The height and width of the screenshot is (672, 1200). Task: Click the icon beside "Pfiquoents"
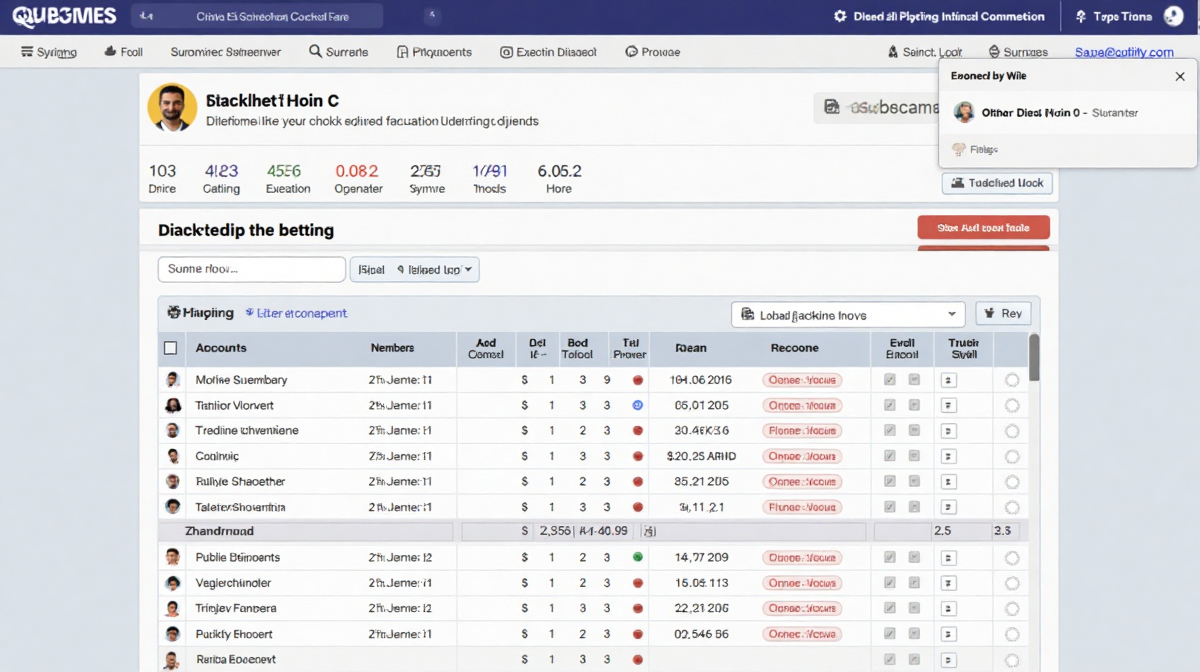point(403,52)
